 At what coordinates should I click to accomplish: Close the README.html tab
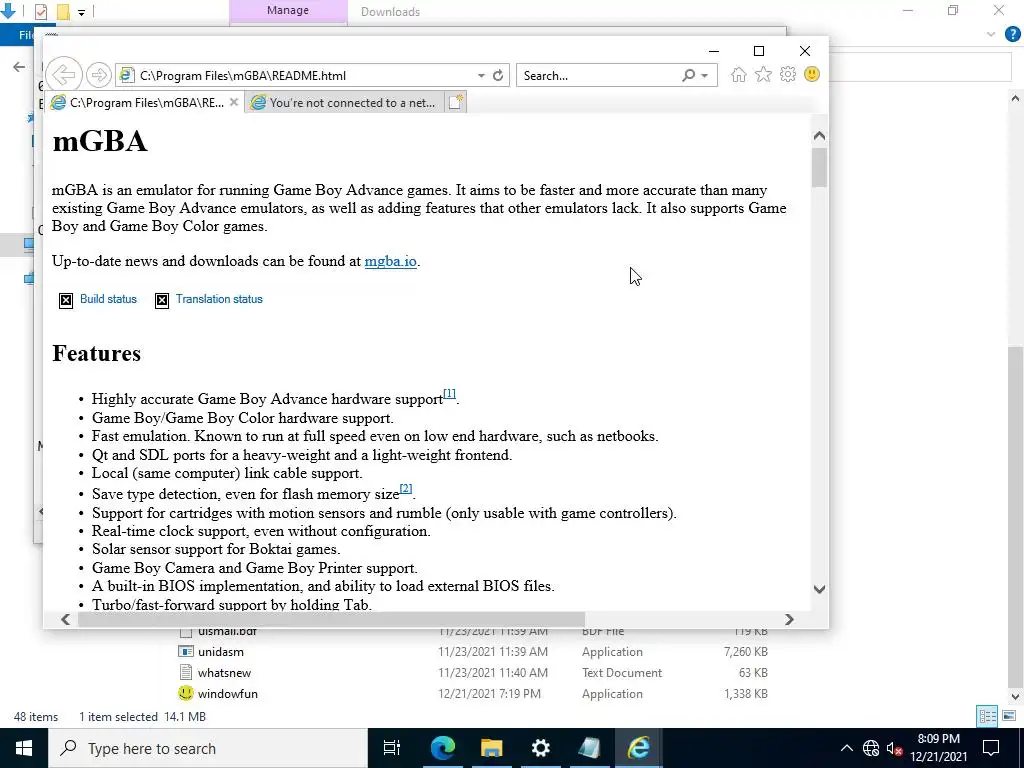pos(234,102)
